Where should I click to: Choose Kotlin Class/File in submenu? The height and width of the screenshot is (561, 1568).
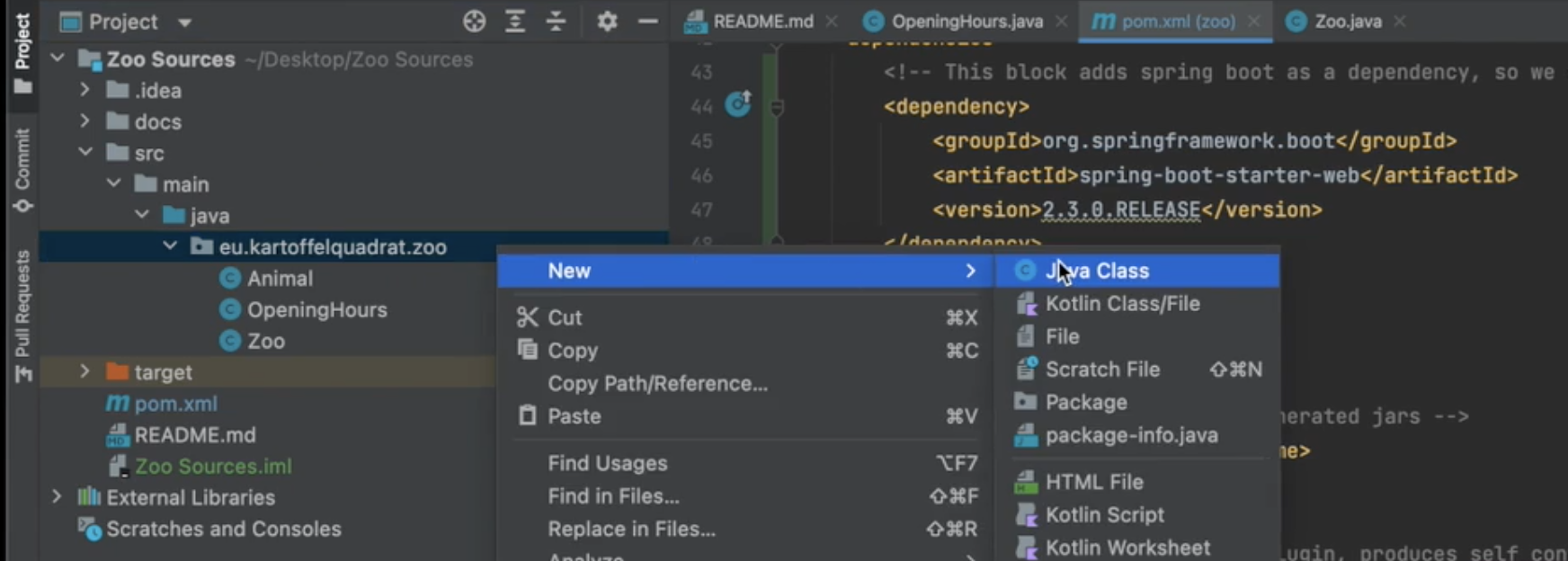pos(1122,304)
